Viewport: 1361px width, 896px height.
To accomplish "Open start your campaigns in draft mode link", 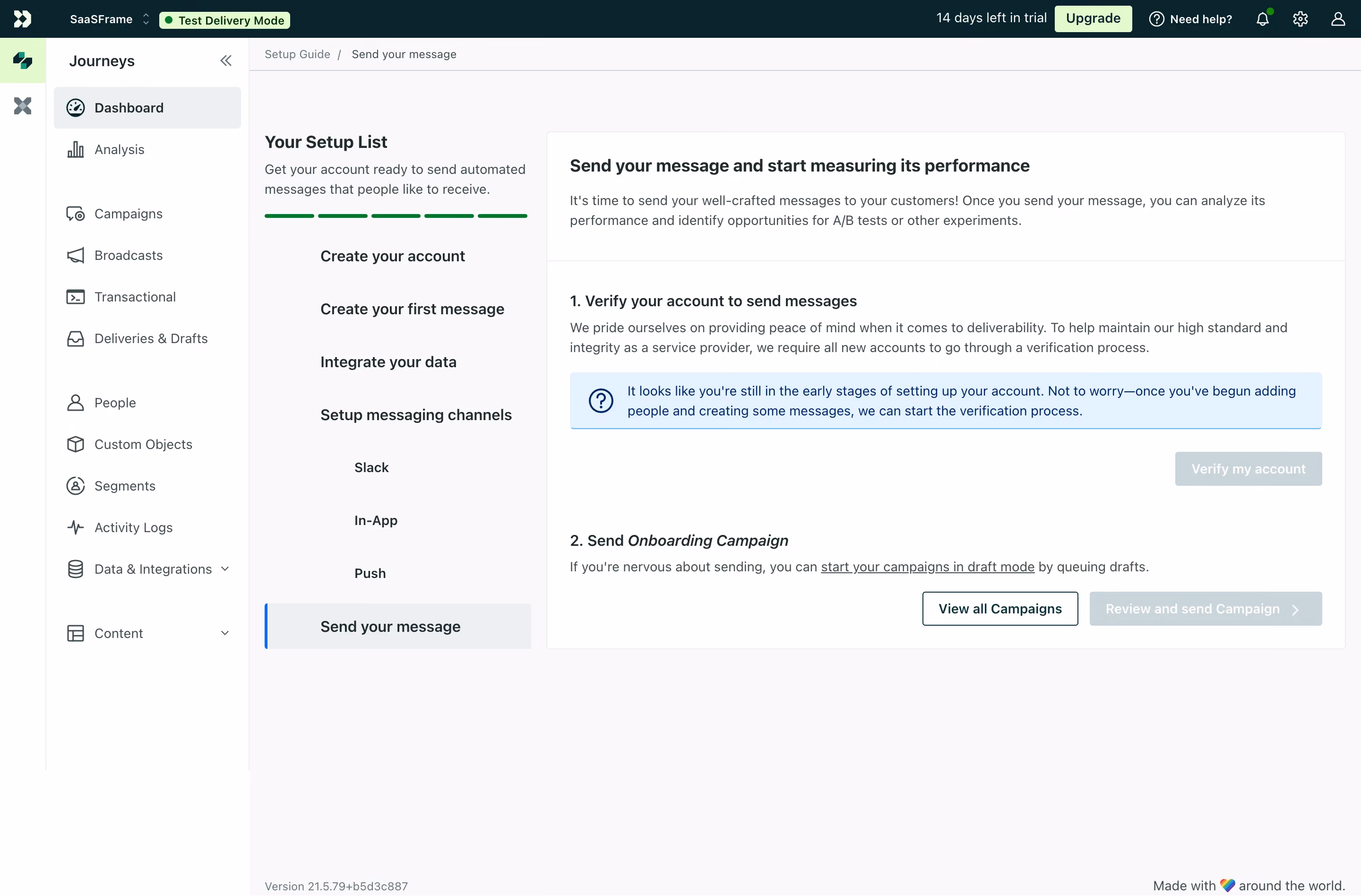I will click(x=928, y=567).
